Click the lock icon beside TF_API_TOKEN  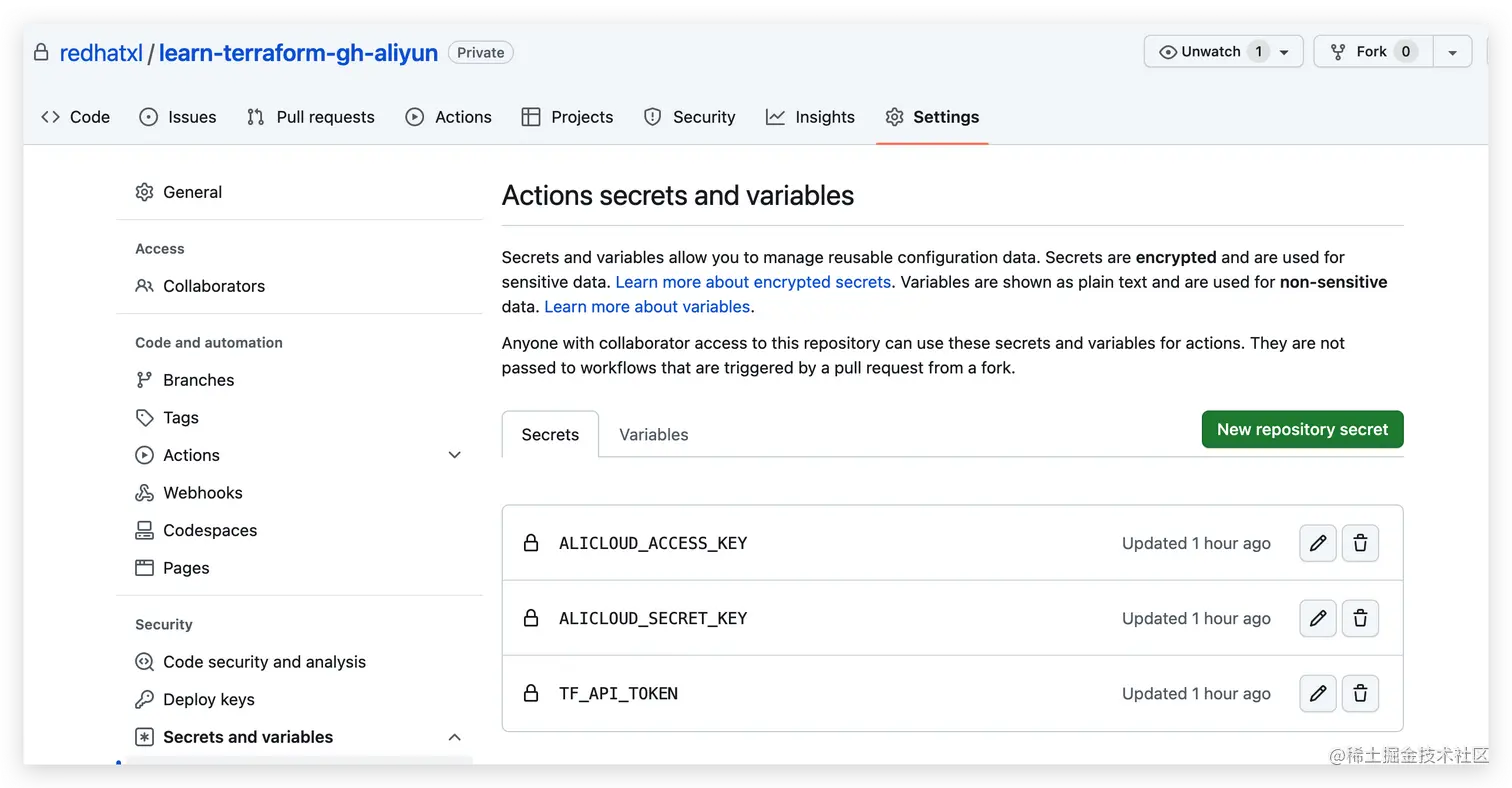(x=531, y=693)
